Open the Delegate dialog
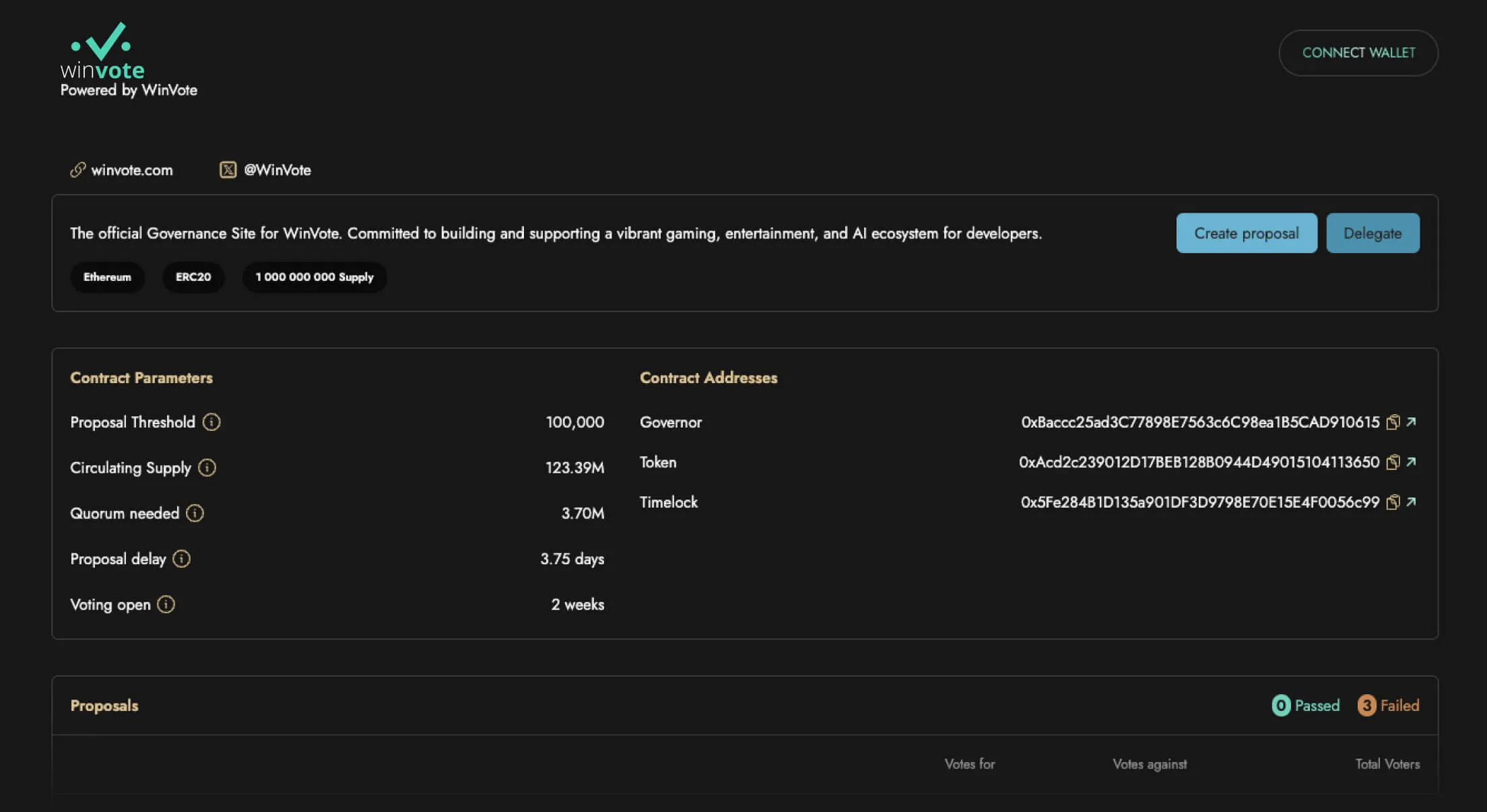 point(1373,233)
